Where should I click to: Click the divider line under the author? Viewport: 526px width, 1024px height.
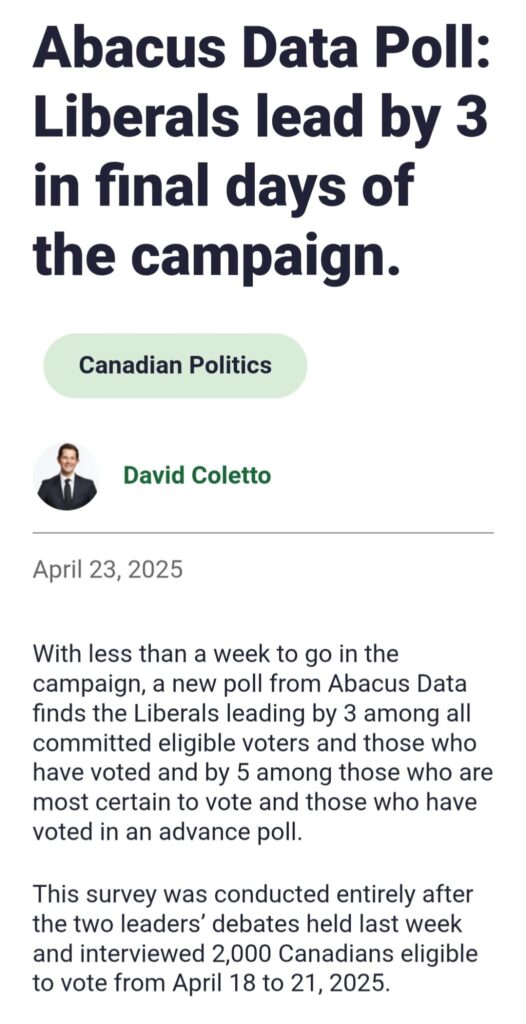point(263,532)
